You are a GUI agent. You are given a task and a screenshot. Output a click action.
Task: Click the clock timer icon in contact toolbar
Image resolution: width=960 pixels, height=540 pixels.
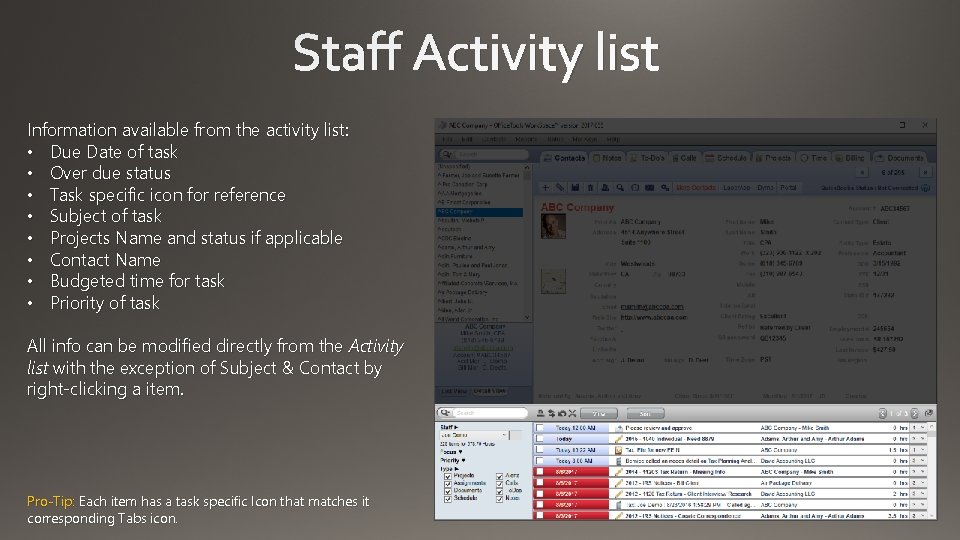click(635, 187)
